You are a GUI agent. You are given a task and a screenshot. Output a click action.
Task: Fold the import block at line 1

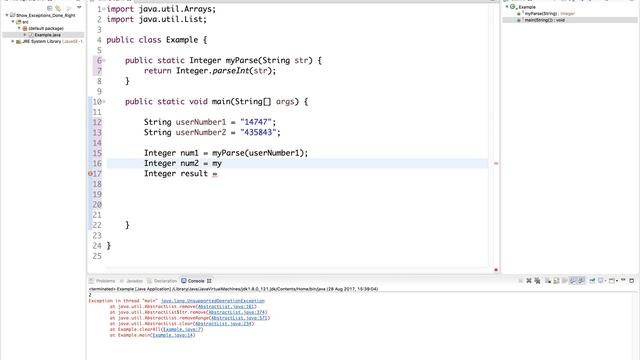104,9
